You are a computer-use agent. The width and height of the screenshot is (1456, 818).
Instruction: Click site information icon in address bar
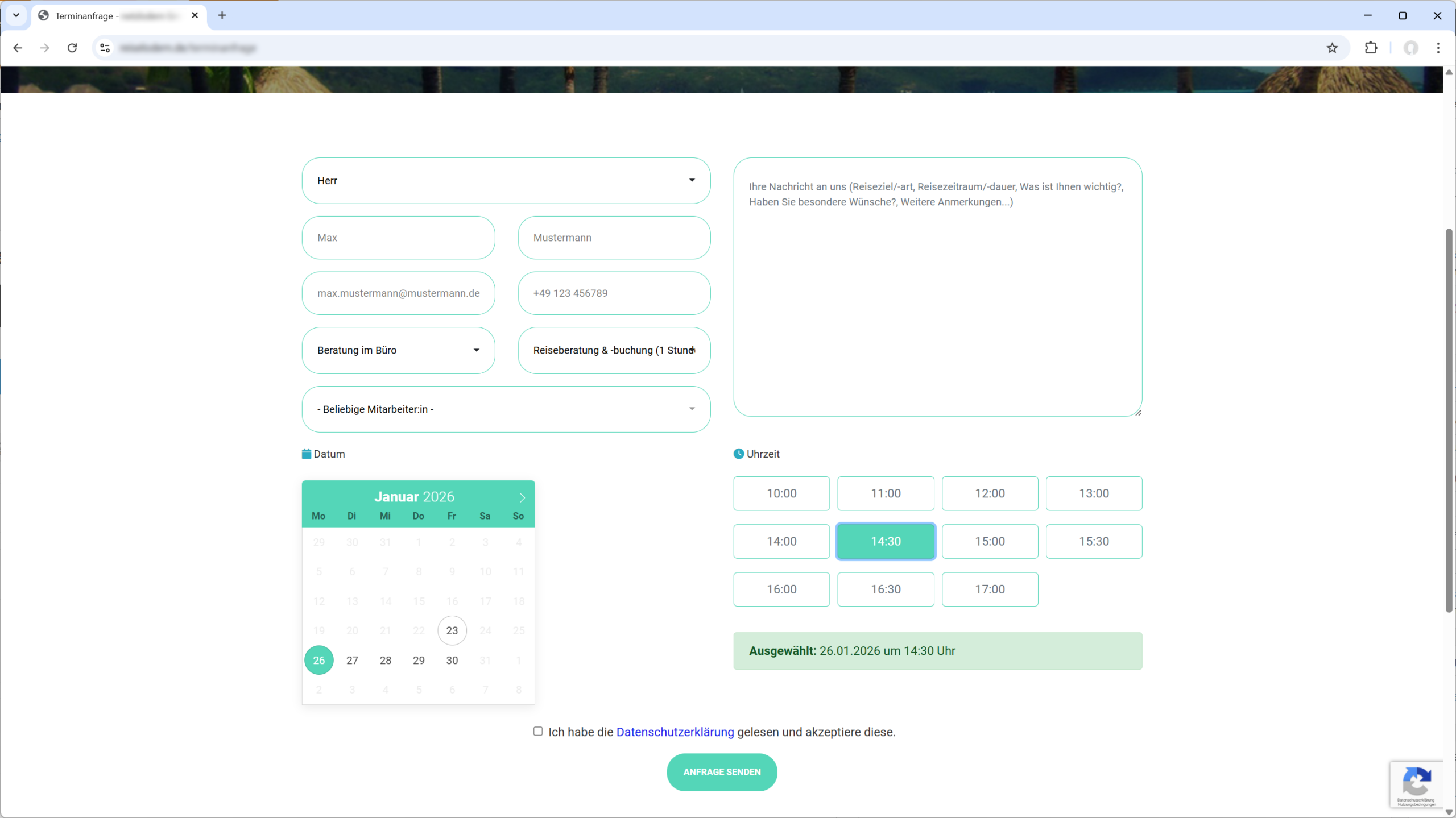(105, 48)
